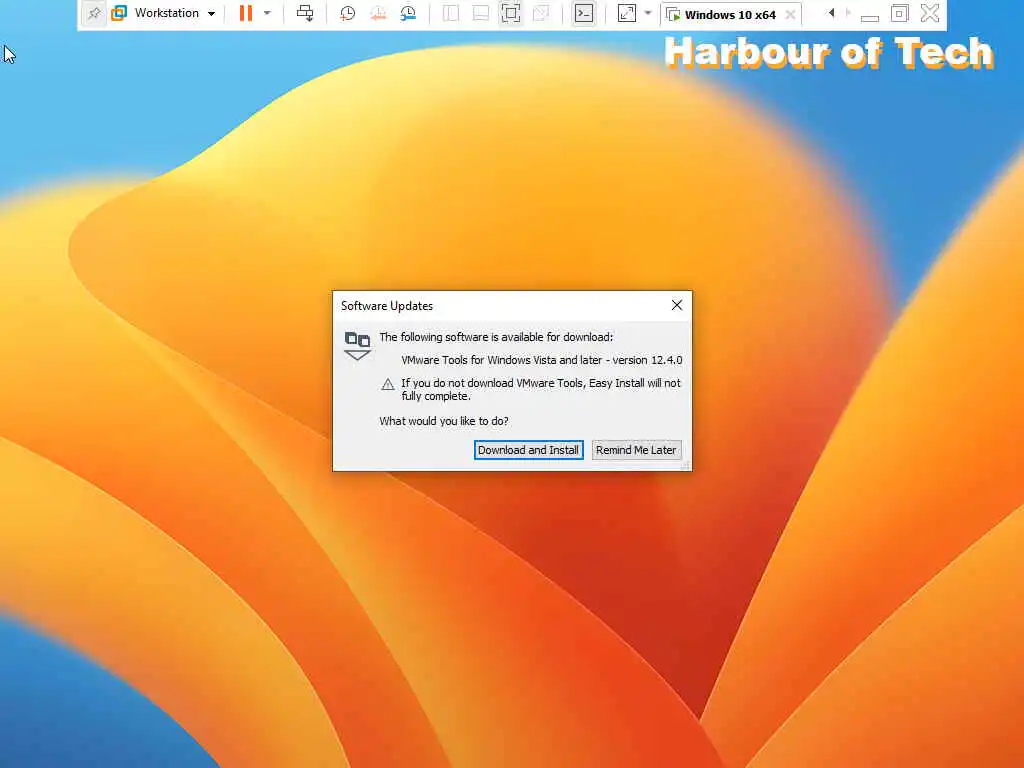Unpin the VMware full-screen toolbar

coord(94,13)
